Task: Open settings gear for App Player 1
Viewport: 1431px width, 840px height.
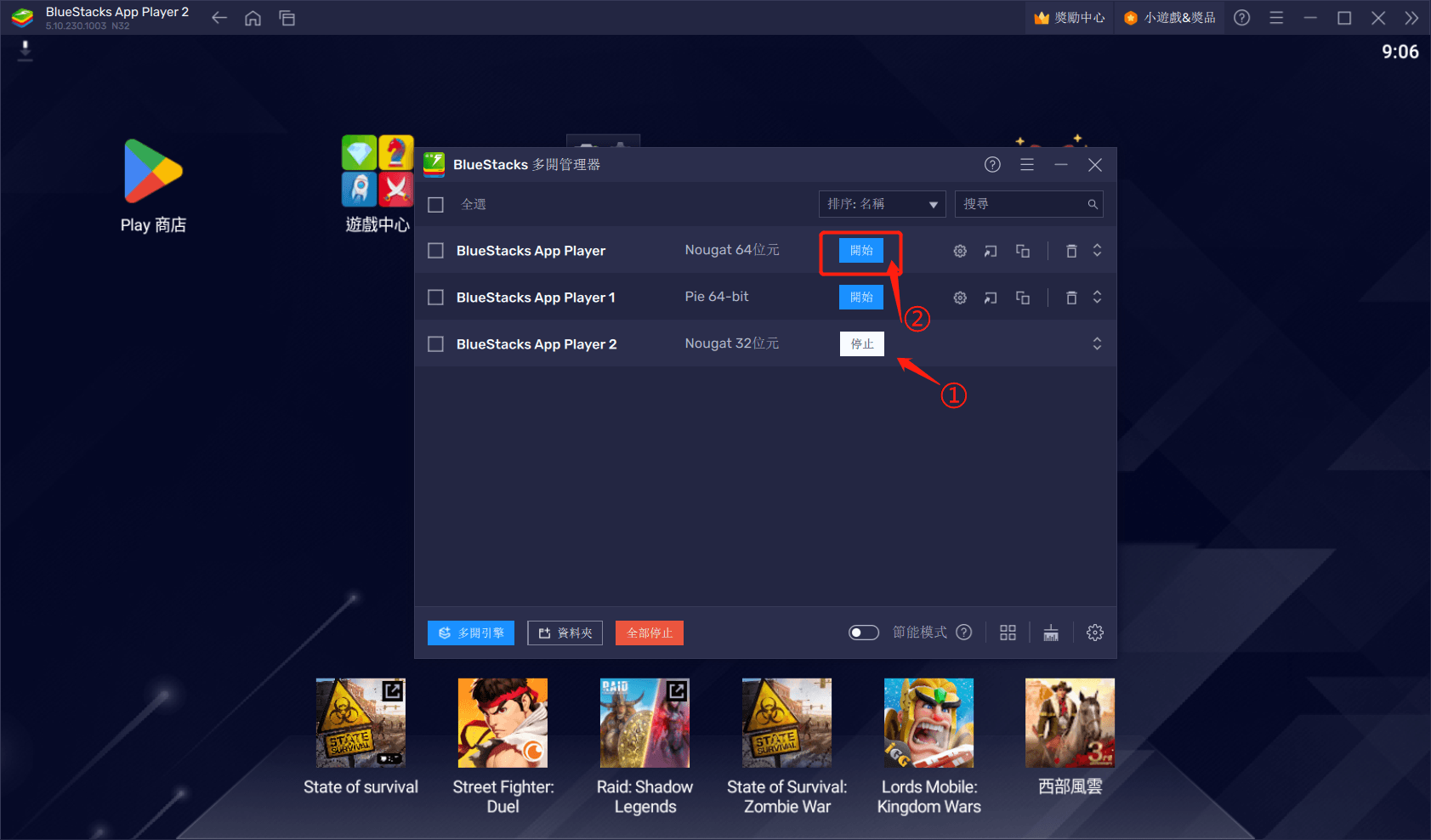Action: [x=960, y=298]
